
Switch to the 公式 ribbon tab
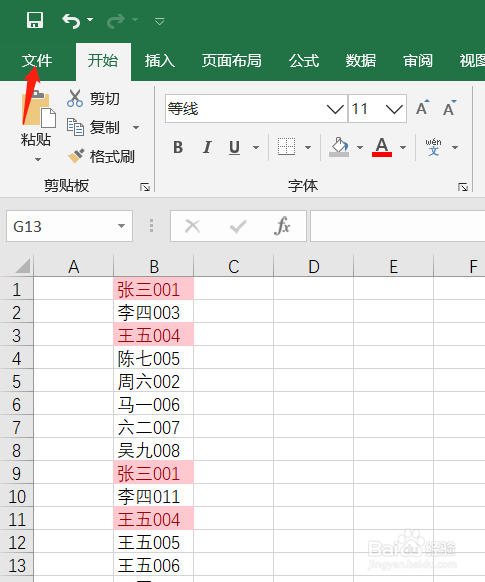tap(304, 61)
